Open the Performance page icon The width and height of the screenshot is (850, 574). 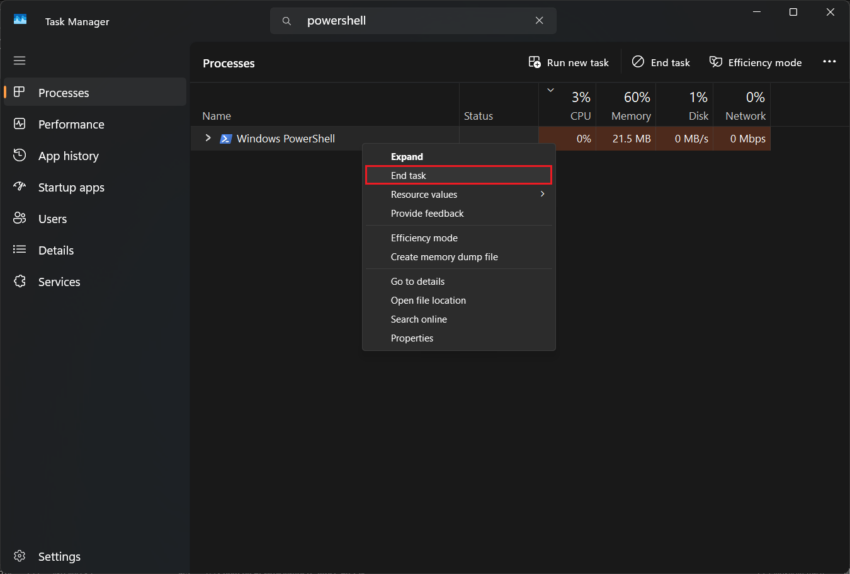20,124
